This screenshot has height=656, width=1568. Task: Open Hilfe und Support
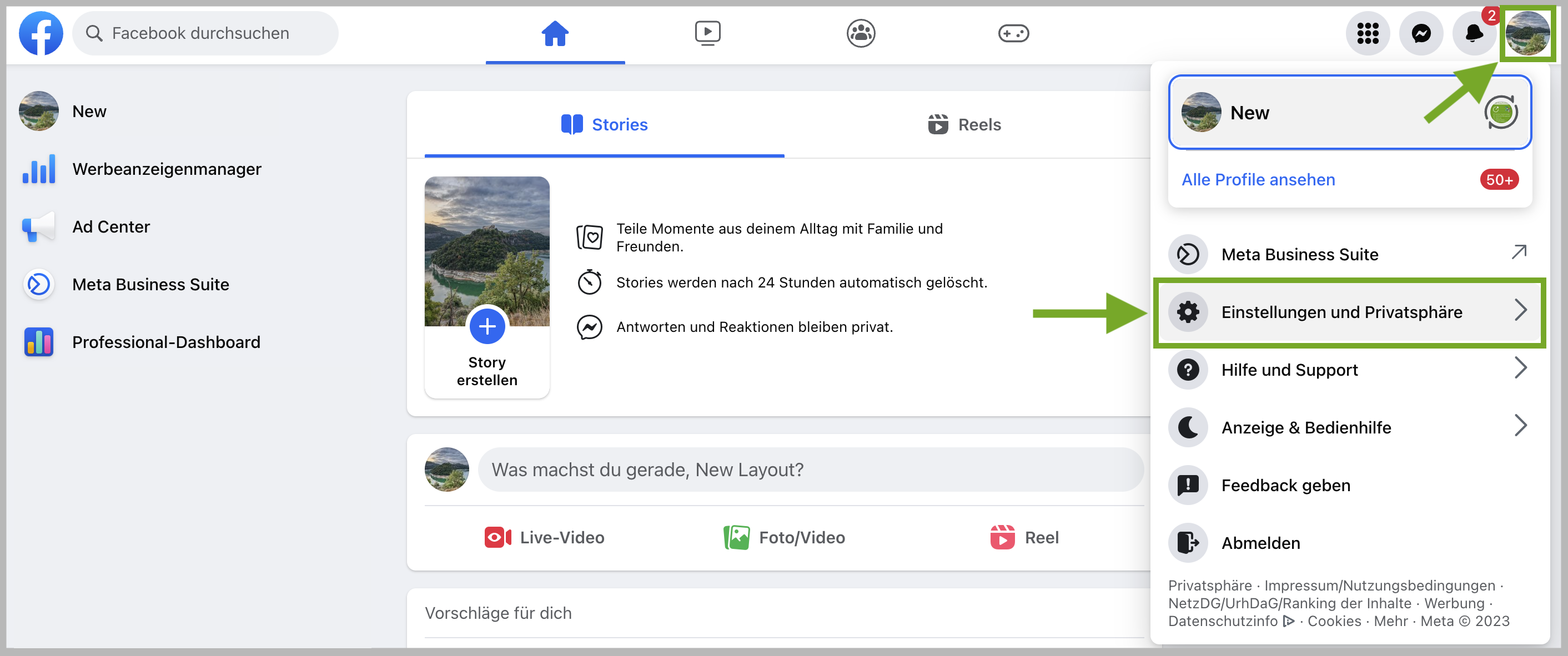click(1349, 370)
